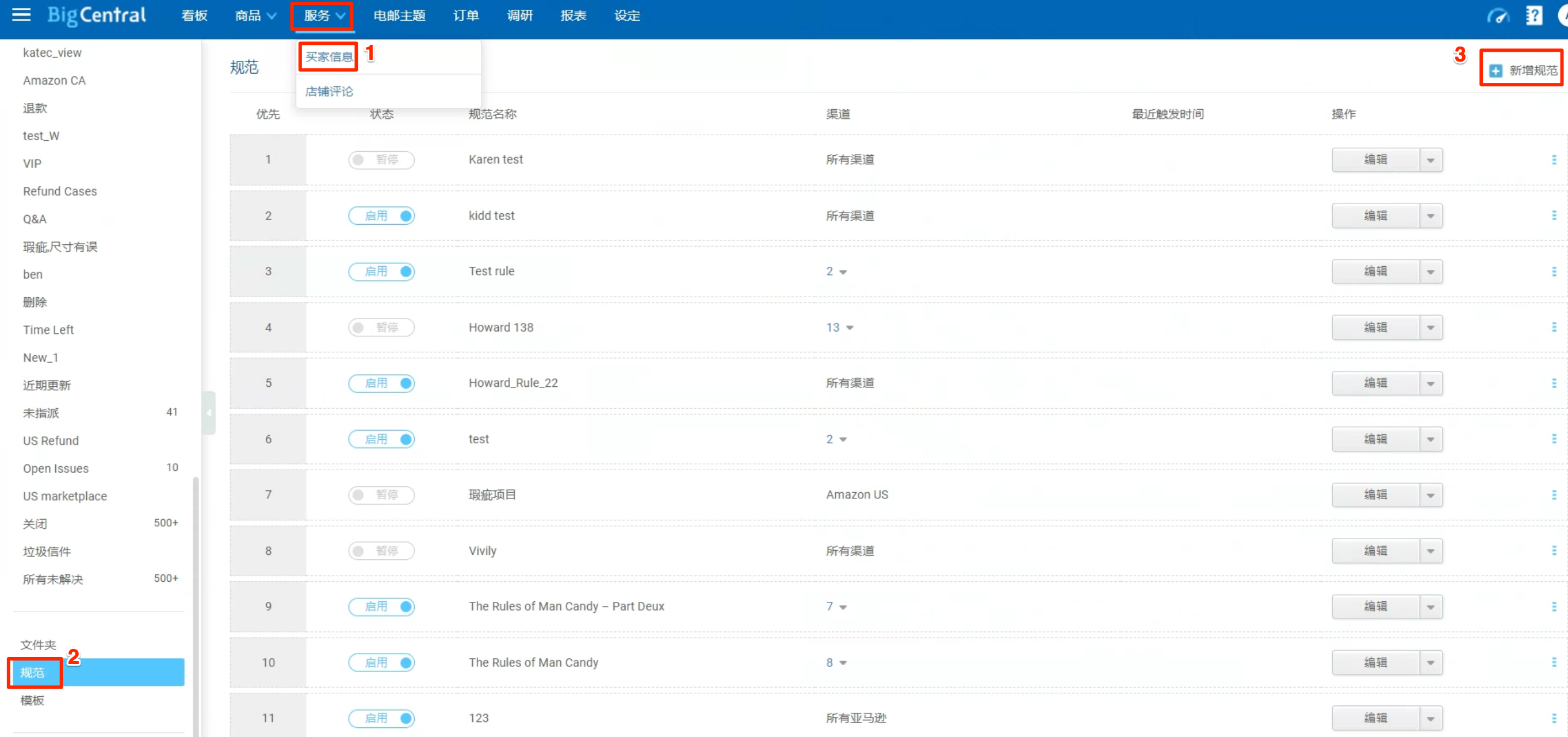Open the 看板 menu
The image size is (1568, 737).
pos(194,16)
